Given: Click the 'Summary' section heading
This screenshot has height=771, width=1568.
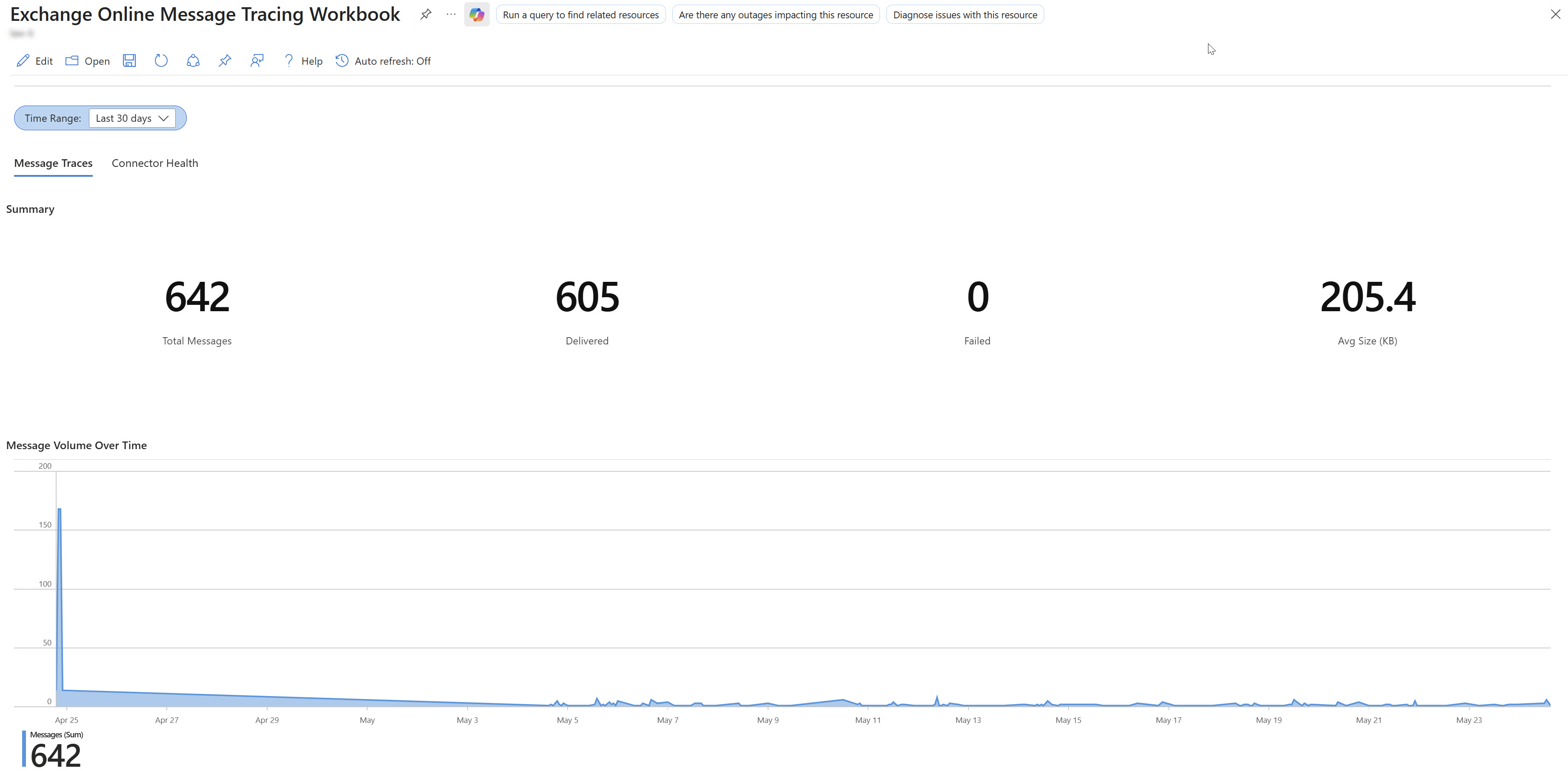Looking at the screenshot, I should pyautogui.click(x=31, y=209).
